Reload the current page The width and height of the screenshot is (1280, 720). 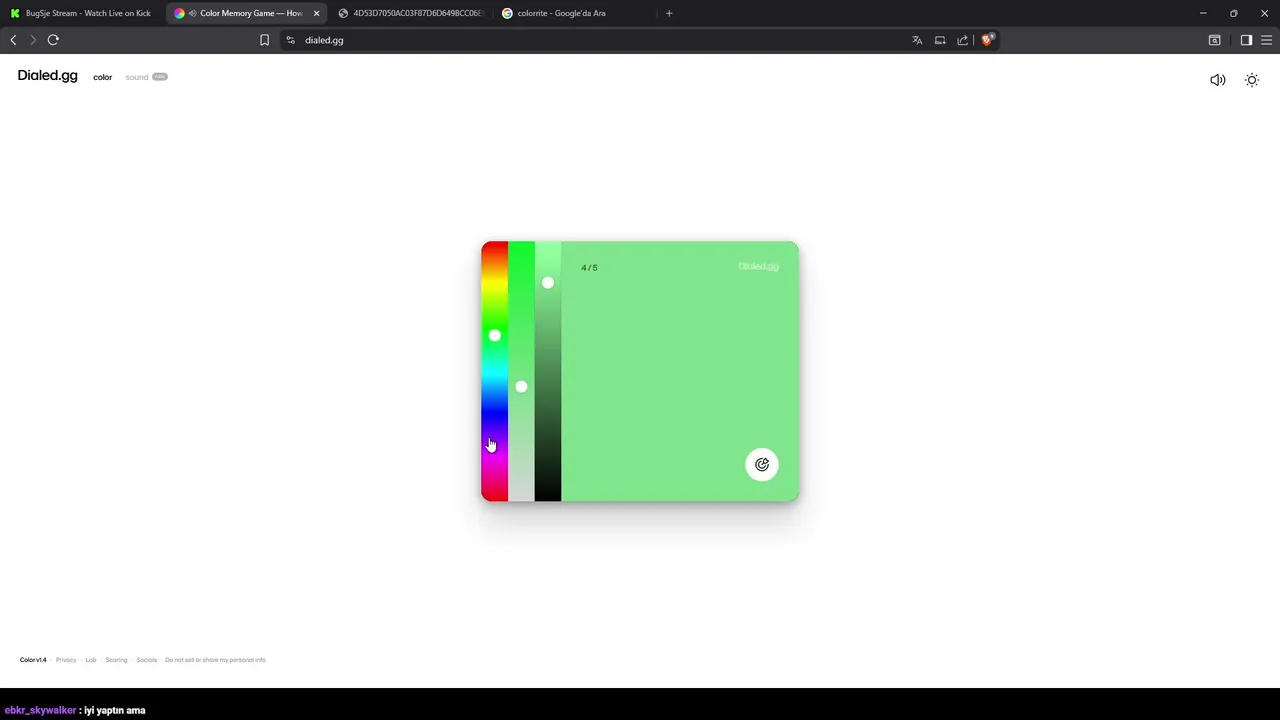click(53, 40)
